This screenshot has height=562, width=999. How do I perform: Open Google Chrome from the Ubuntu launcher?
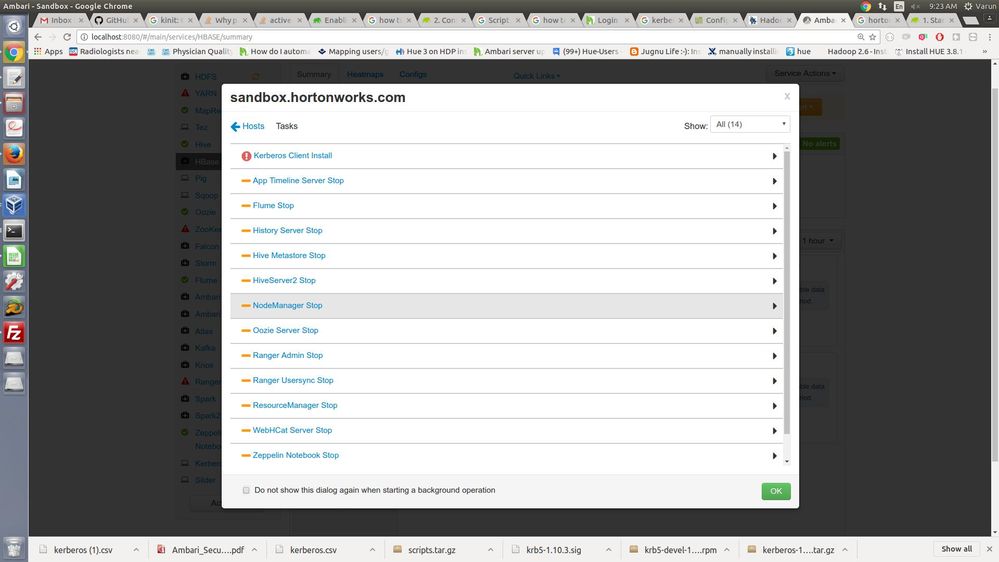point(14,52)
